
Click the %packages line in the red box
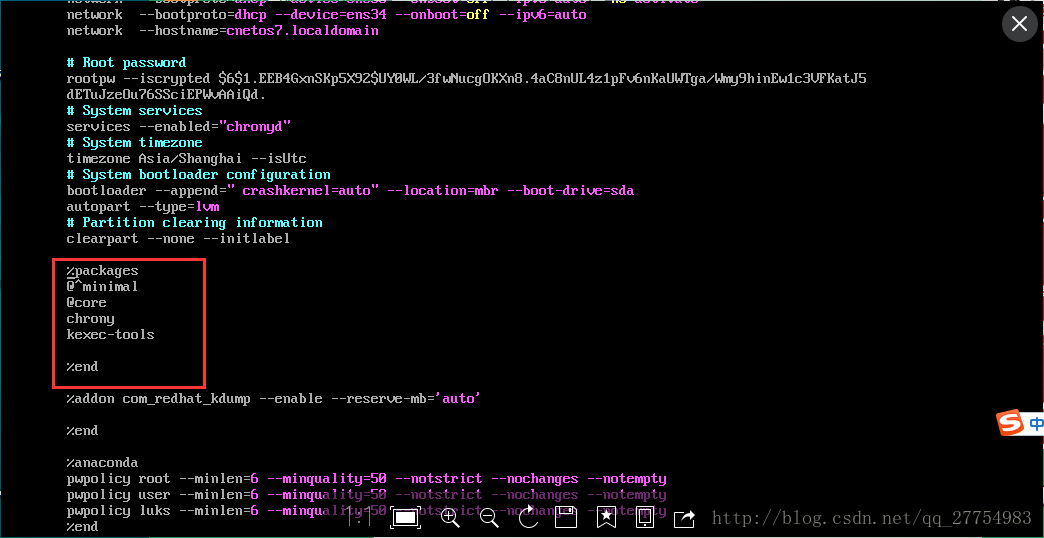(x=102, y=270)
